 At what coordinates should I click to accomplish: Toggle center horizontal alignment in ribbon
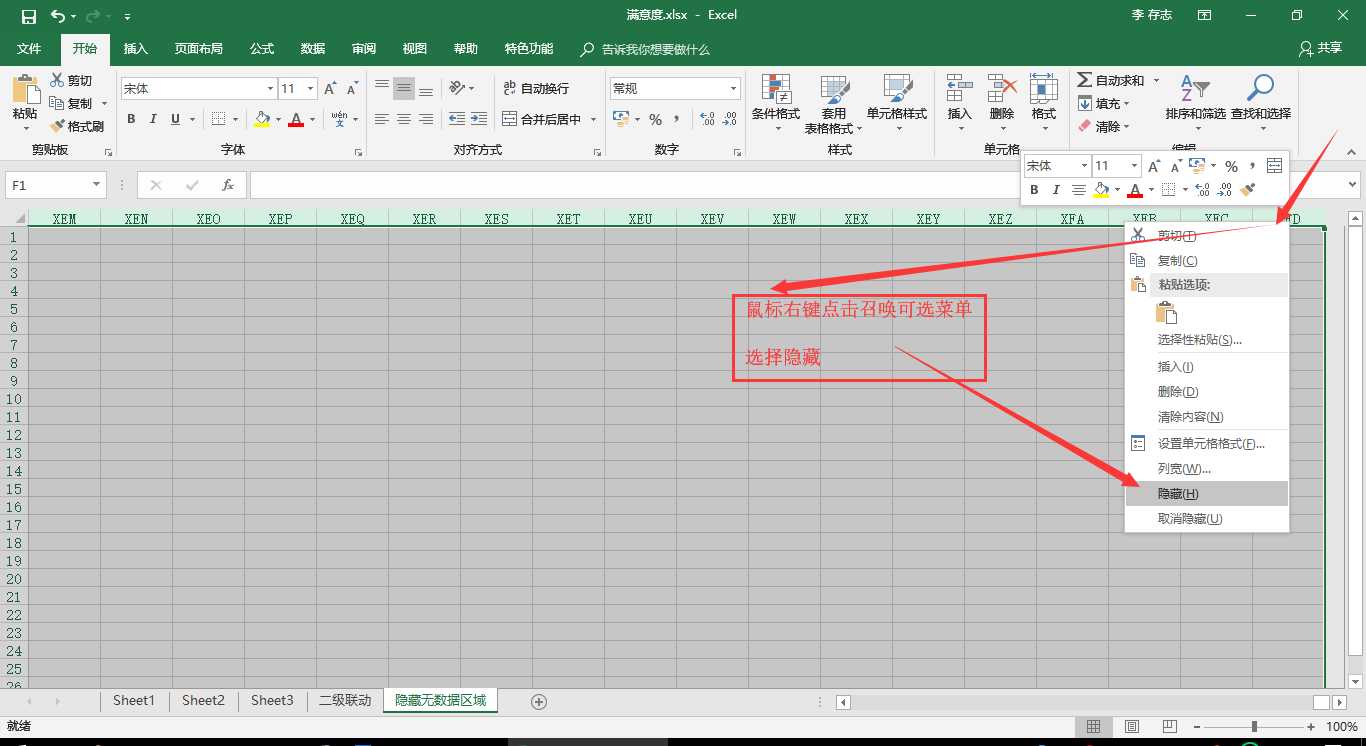click(x=404, y=119)
